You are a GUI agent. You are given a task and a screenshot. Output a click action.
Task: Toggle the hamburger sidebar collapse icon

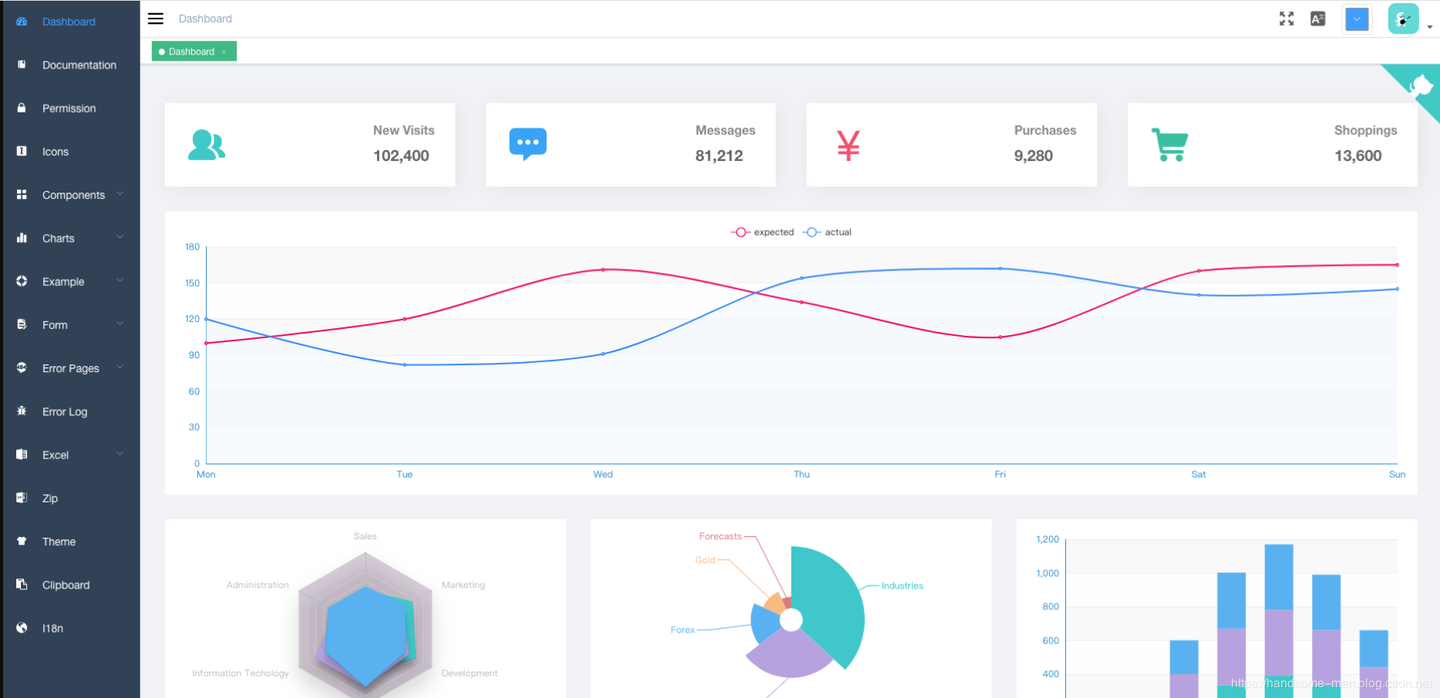(x=155, y=18)
